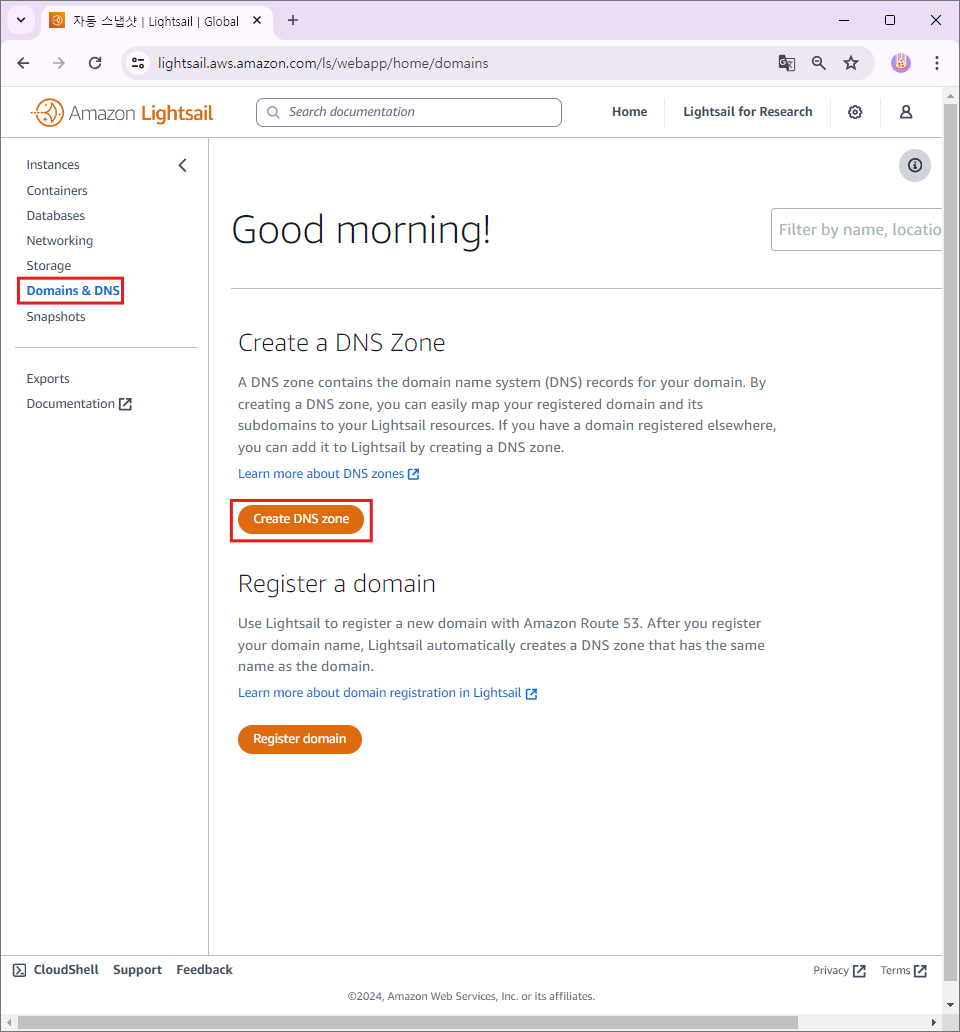The width and height of the screenshot is (960, 1032).
Task: Open Storage in the sidebar
Action: coord(49,265)
